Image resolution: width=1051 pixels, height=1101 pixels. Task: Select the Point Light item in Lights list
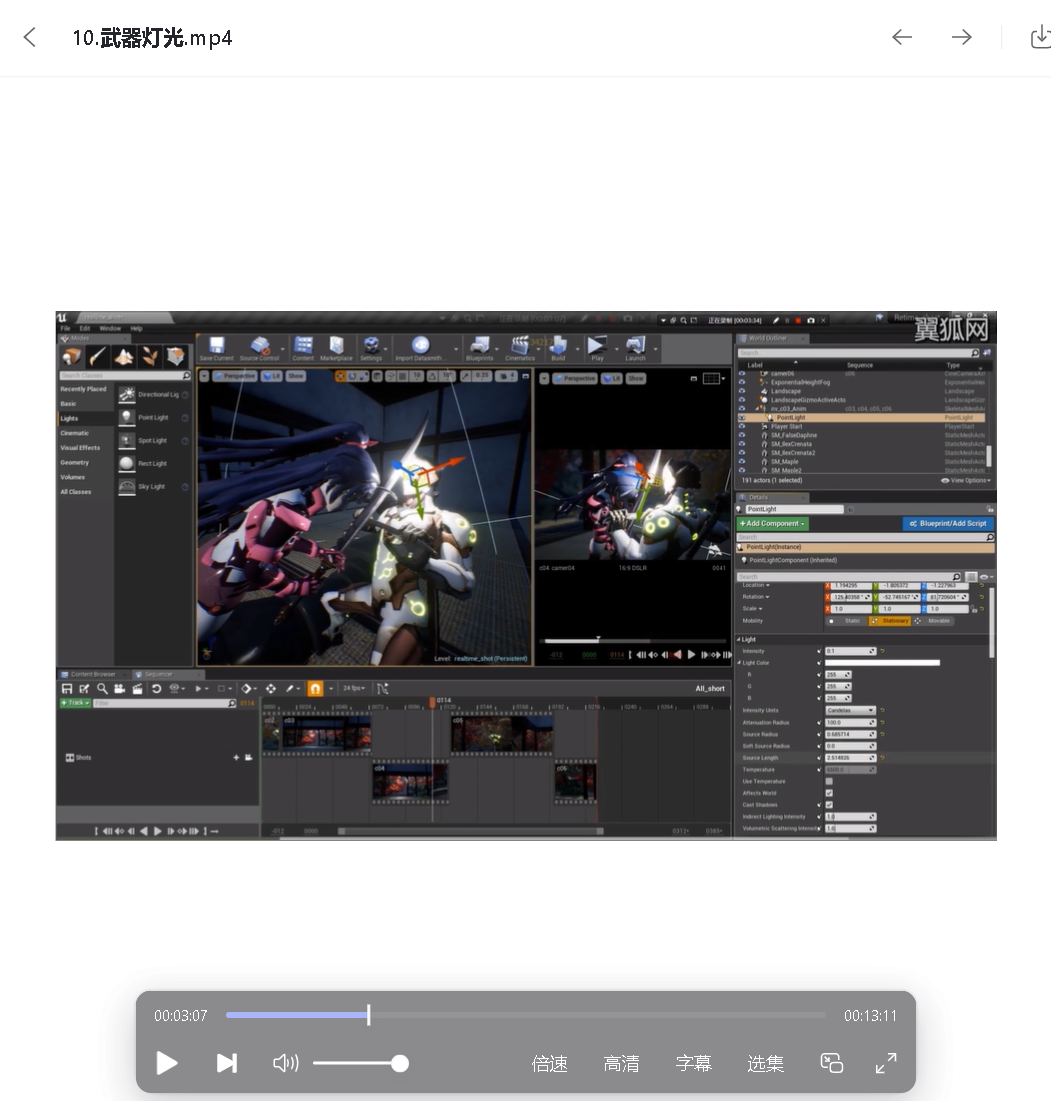tap(154, 418)
